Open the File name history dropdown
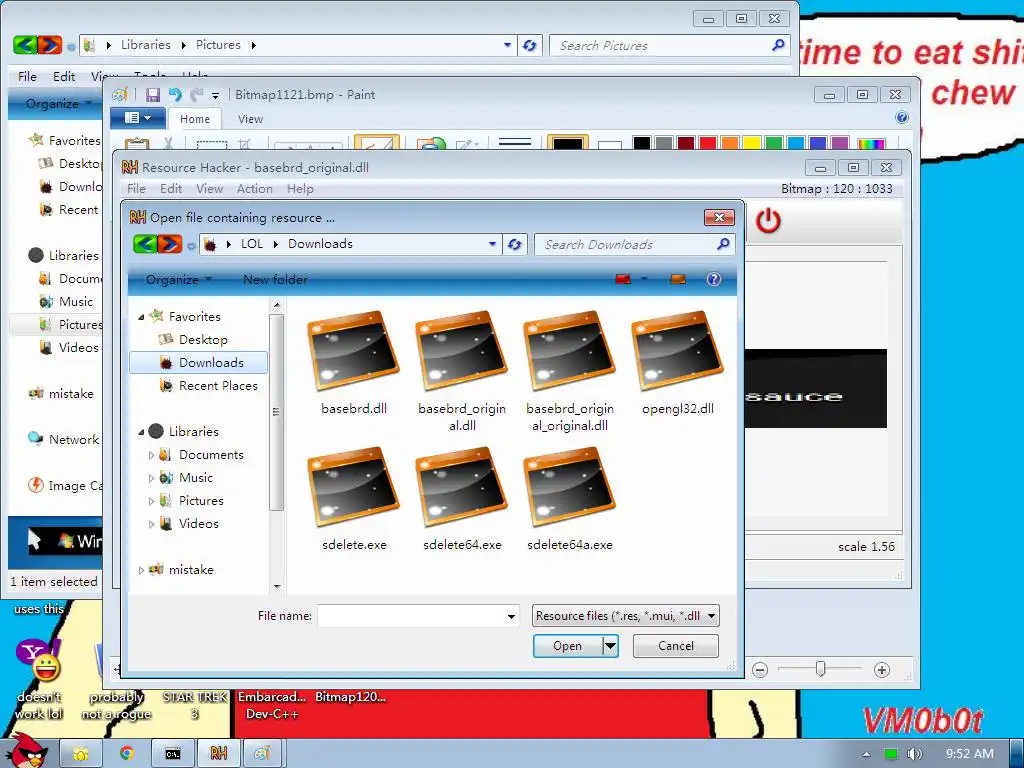The height and width of the screenshot is (768, 1024). coord(511,616)
